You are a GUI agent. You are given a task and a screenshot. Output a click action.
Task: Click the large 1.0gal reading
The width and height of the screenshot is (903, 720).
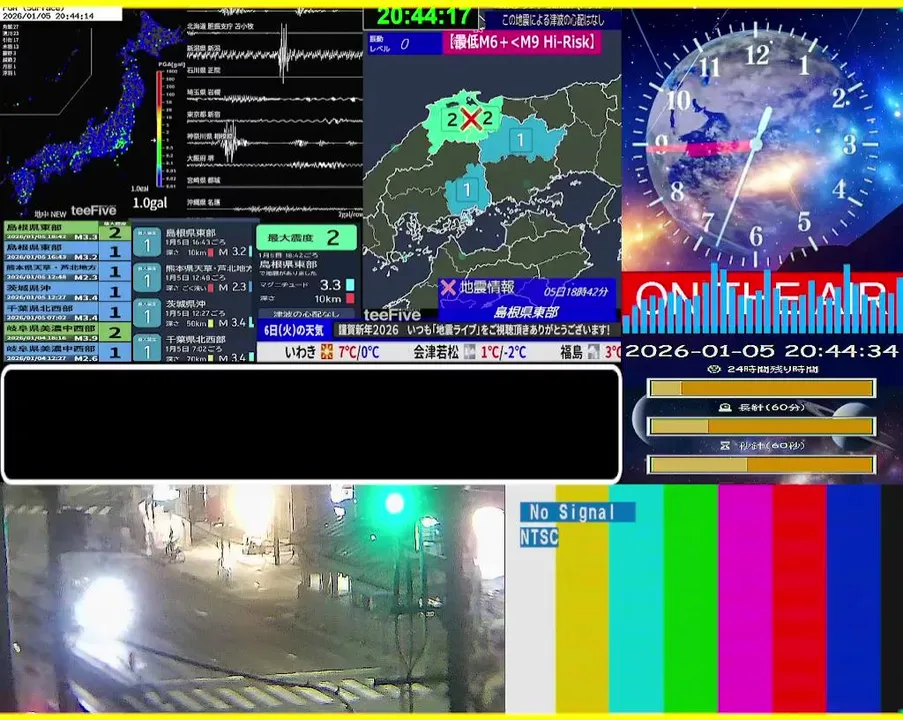click(150, 203)
